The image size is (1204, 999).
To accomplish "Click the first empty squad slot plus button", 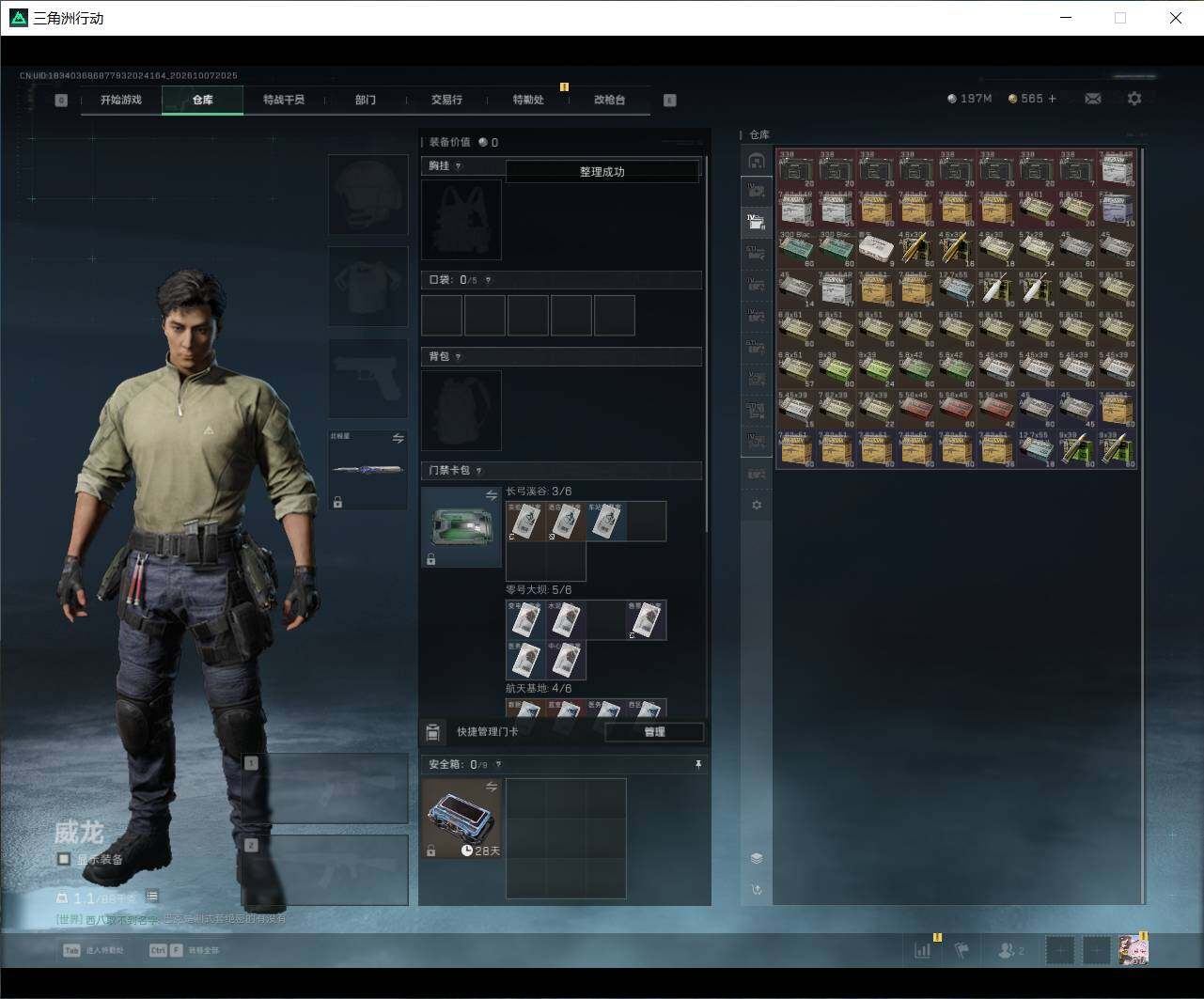I will point(1059,950).
